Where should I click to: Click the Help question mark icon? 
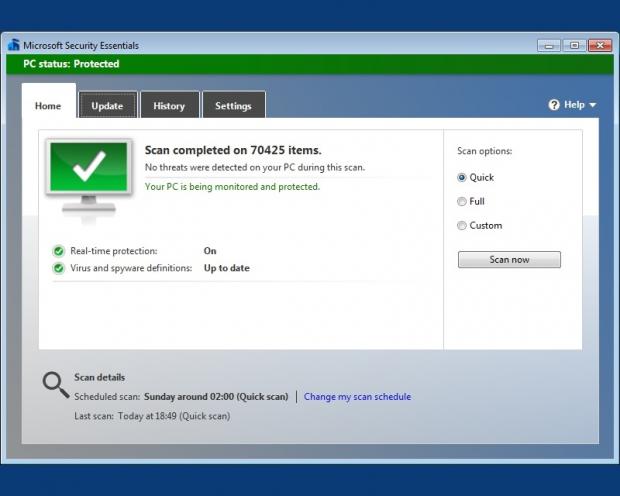554,105
